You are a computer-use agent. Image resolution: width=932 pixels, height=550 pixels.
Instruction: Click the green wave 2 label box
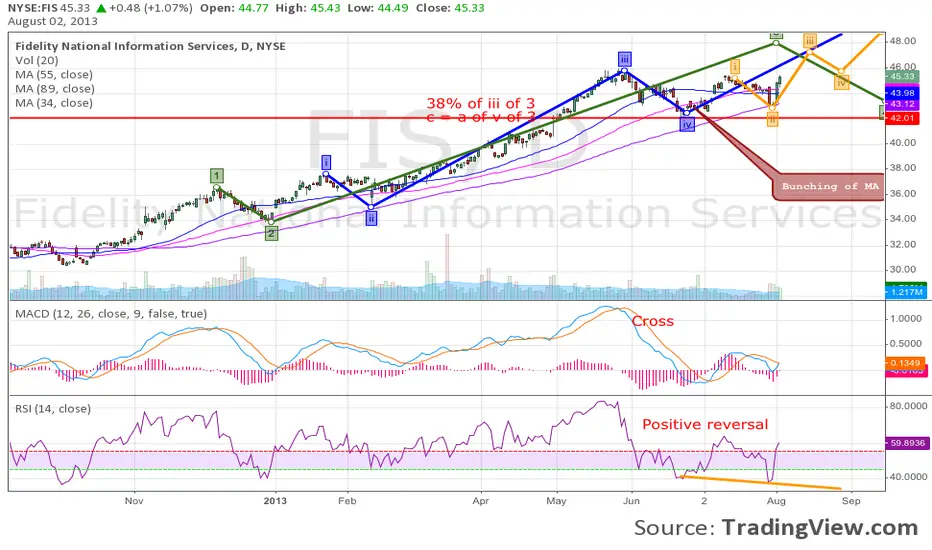[x=271, y=234]
